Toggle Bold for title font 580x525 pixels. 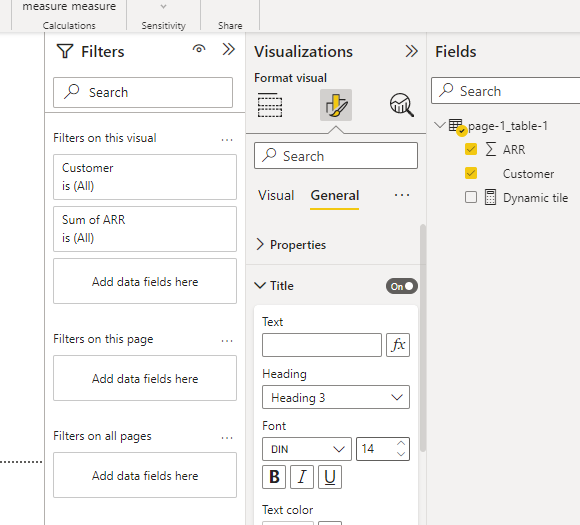click(274, 477)
